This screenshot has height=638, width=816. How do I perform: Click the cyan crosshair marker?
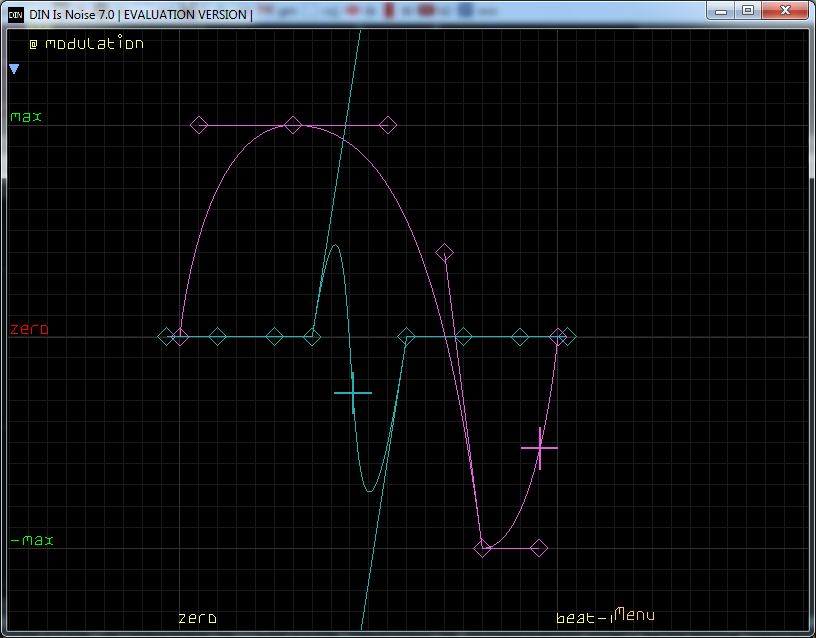coord(353,393)
